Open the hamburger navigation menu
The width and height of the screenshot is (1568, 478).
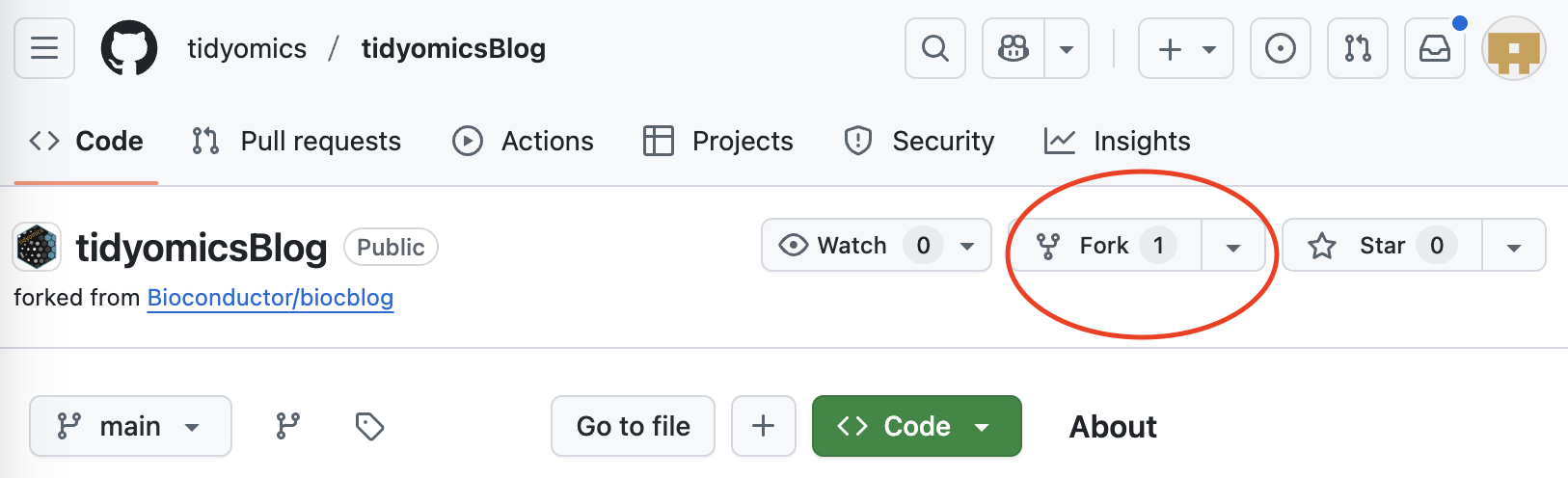pyautogui.click(x=44, y=48)
